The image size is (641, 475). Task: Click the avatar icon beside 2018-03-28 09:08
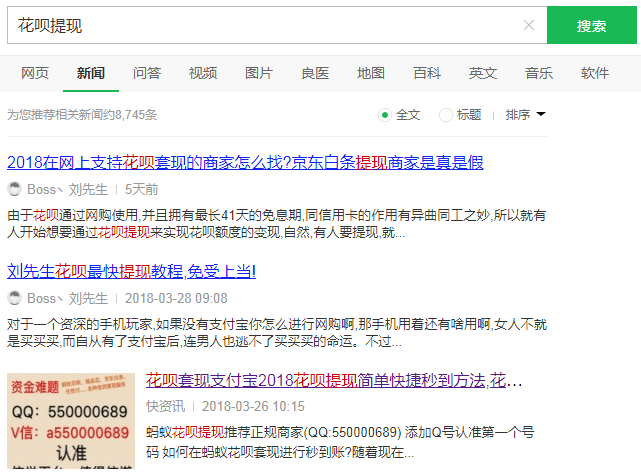pos(14,298)
